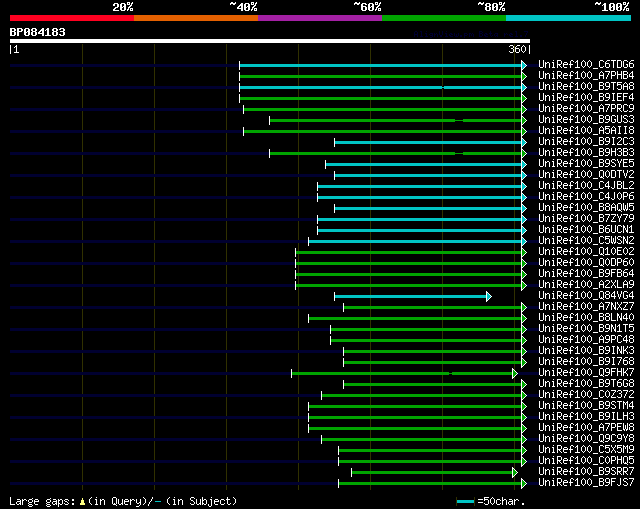Click the green alignment bar for UniRef100_A7PHB4
640x509 pixels.
[x=380, y=76]
